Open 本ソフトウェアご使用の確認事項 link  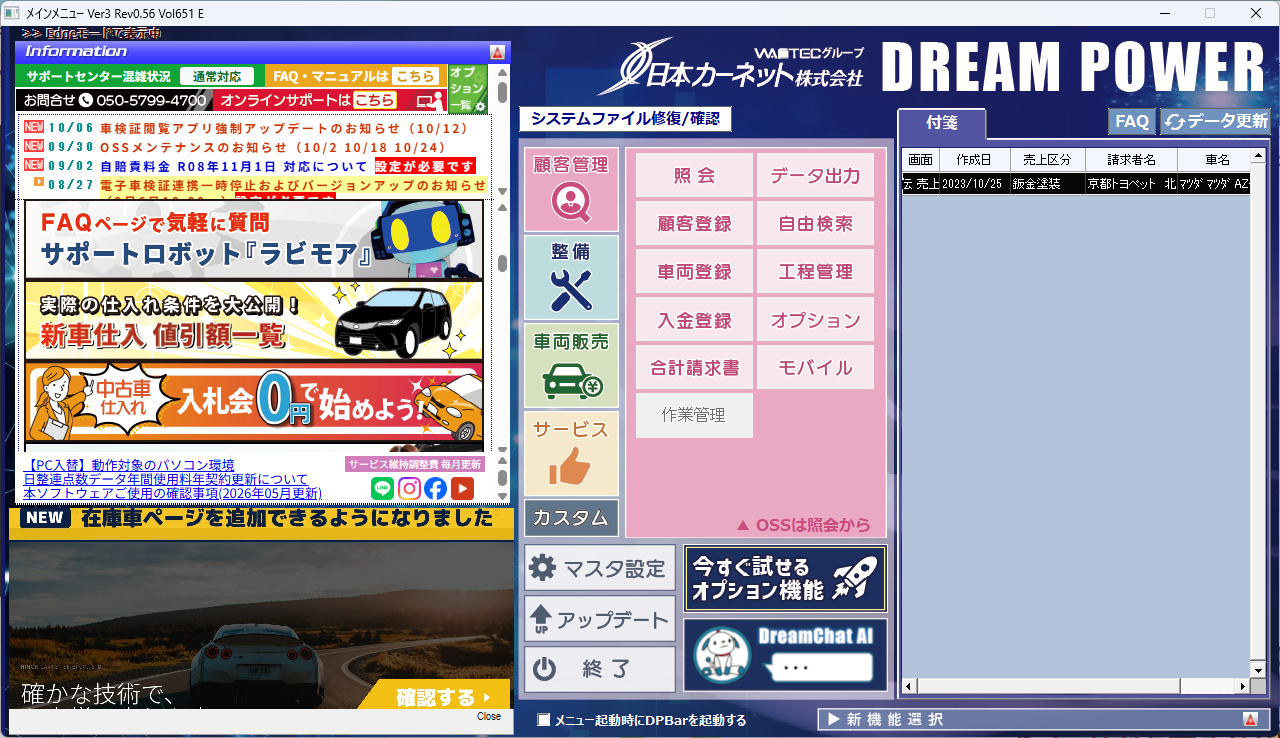(x=172, y=494)
